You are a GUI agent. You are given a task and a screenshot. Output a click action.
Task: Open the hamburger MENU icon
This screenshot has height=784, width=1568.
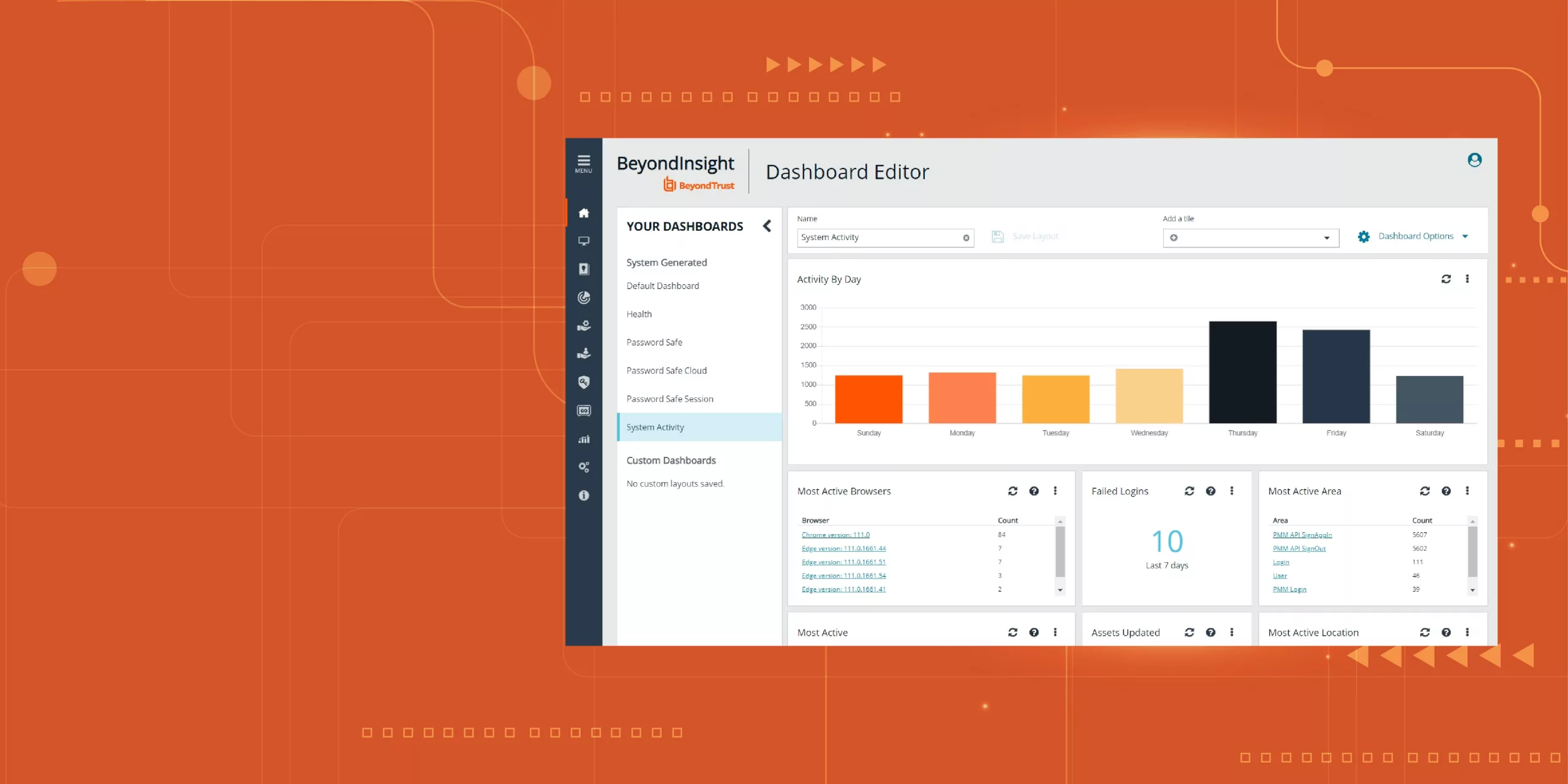pos(583,163)
